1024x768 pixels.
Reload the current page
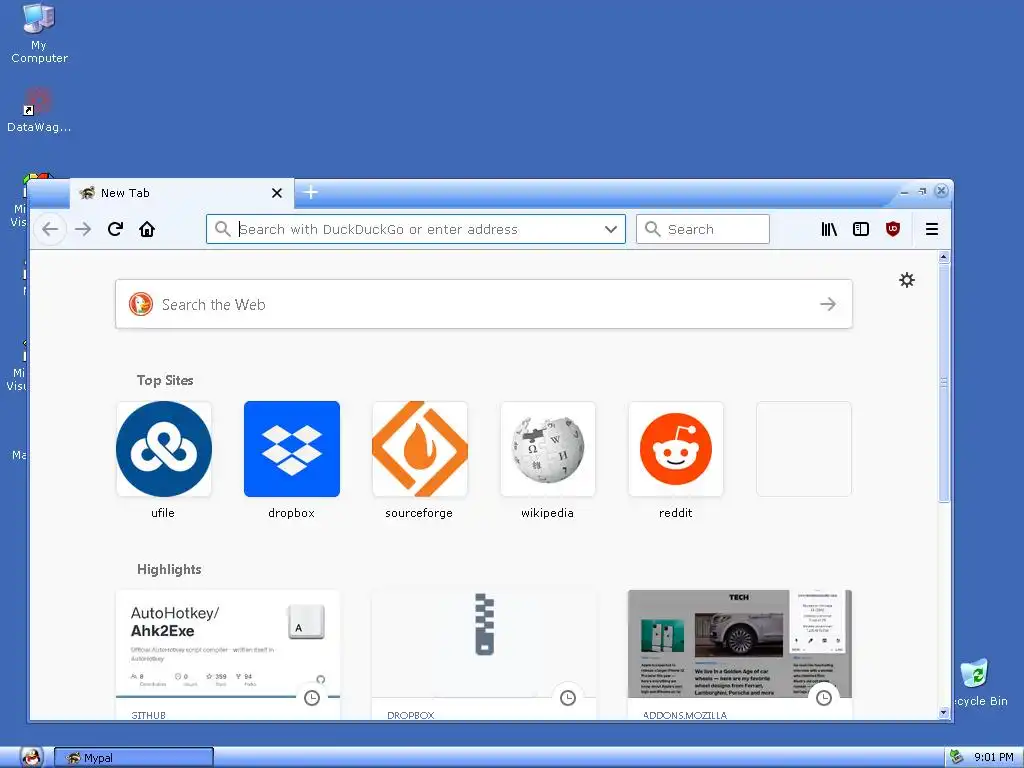pyautogui.click(x=116, y=229)
